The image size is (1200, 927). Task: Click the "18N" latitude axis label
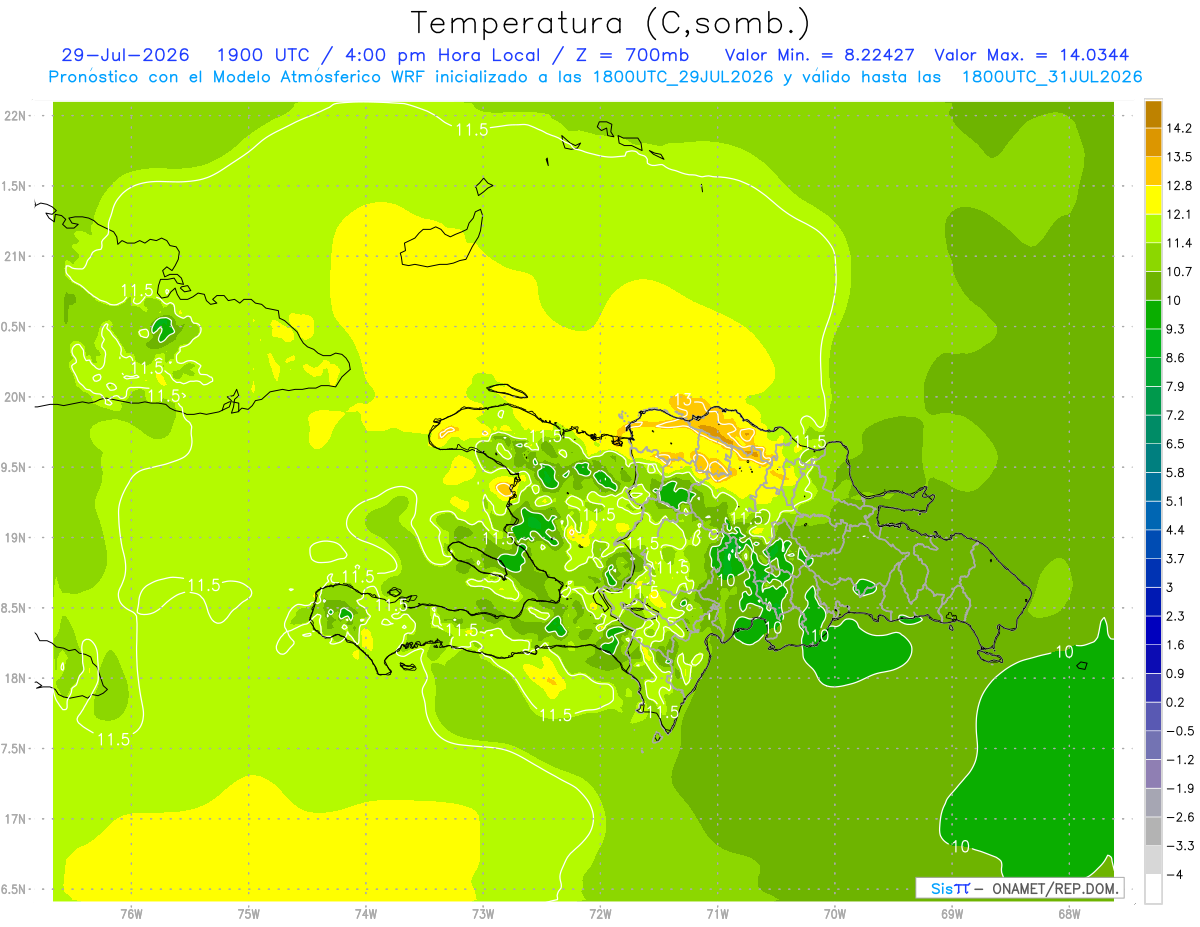[15, 679]
